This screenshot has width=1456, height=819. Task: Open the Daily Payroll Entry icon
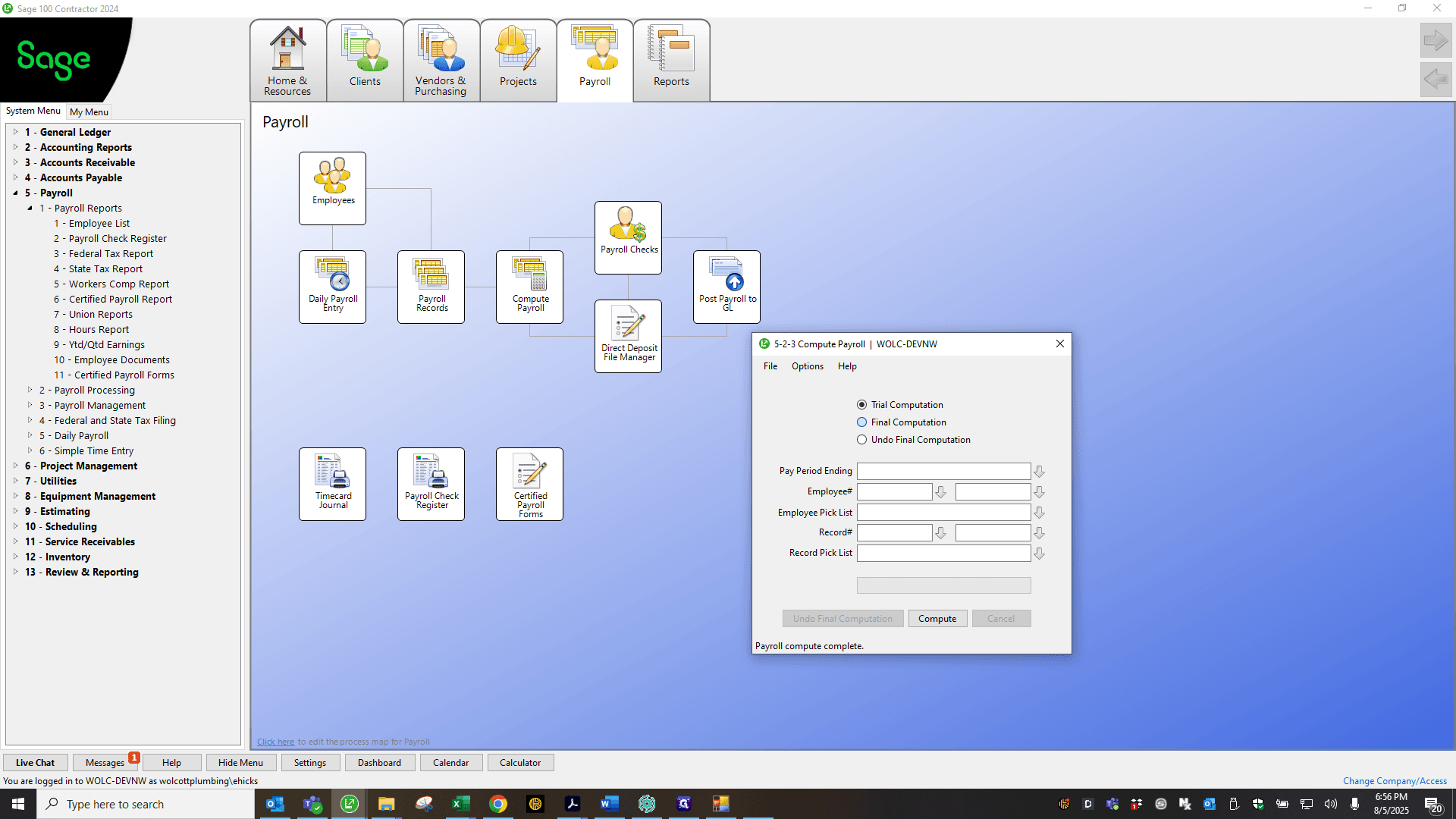coord(332,287)
